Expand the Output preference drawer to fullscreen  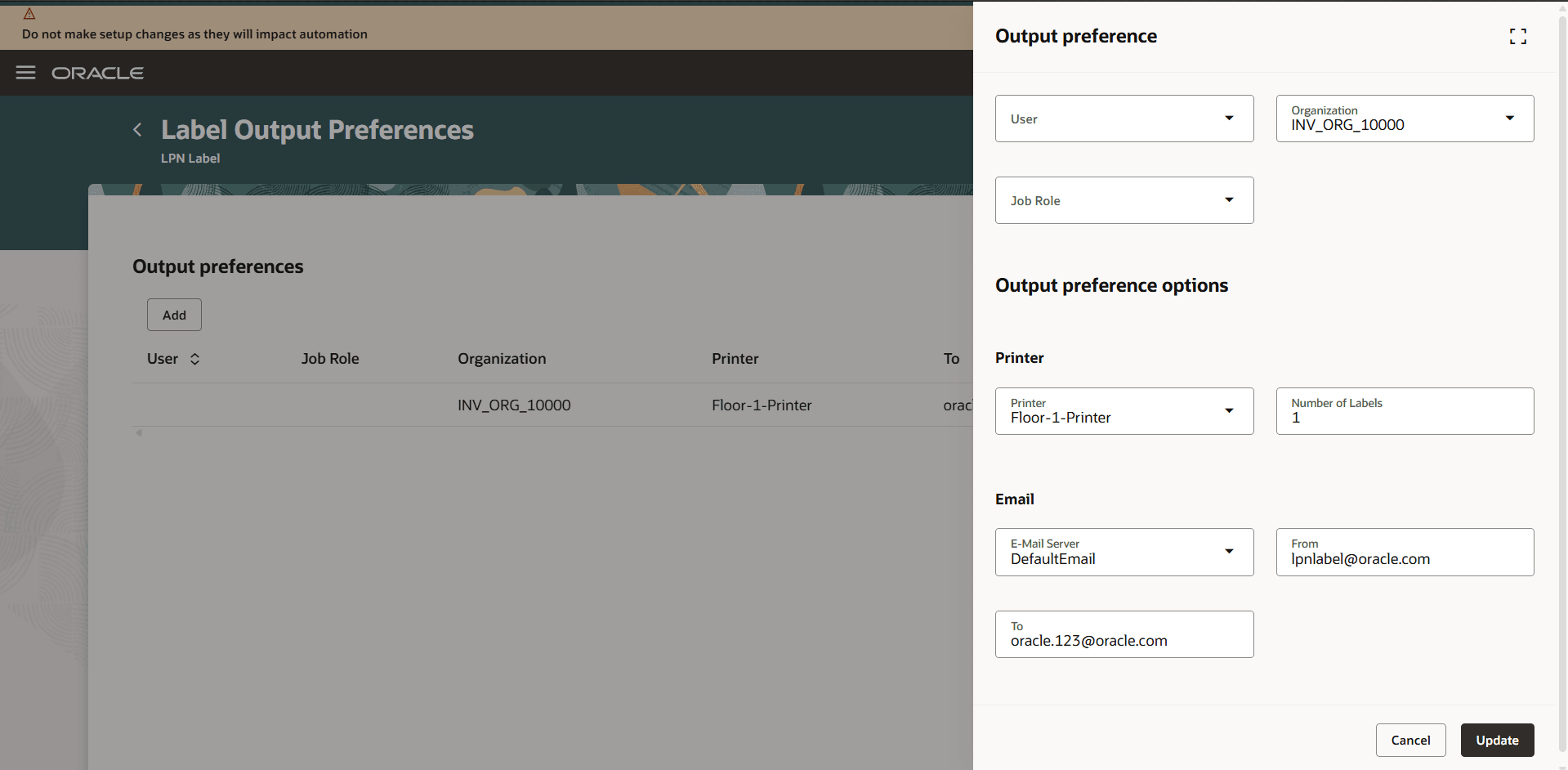pyautogui.click(x=1518, y=36)
